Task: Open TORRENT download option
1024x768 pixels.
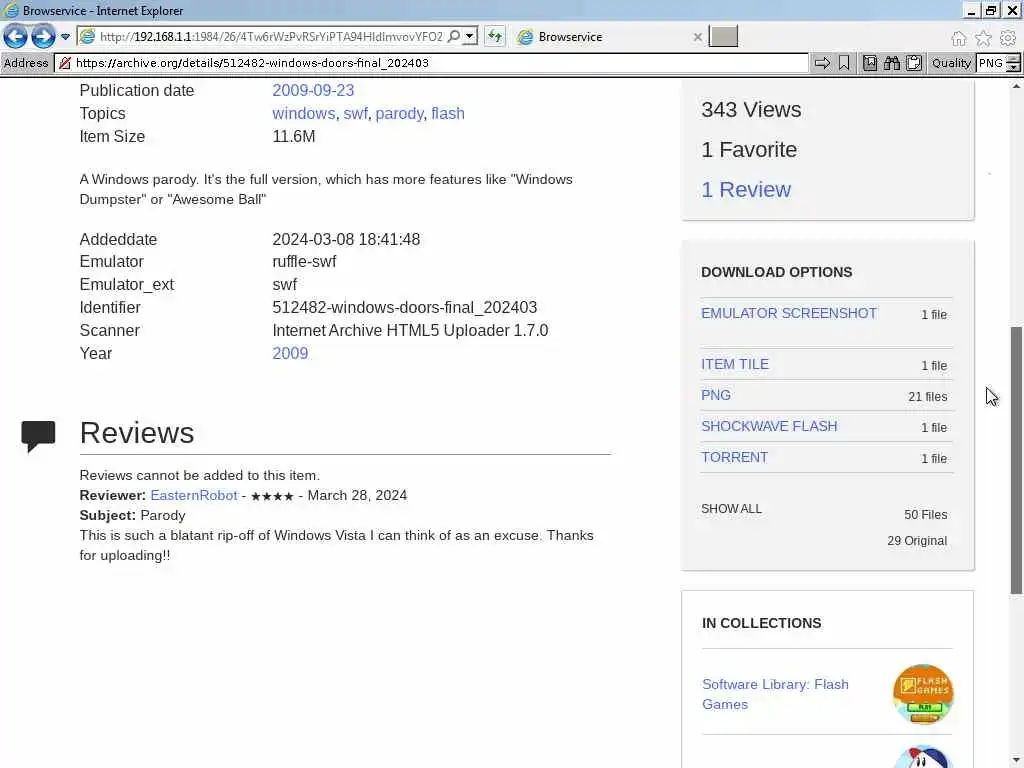Action: [x=735, y=457]
